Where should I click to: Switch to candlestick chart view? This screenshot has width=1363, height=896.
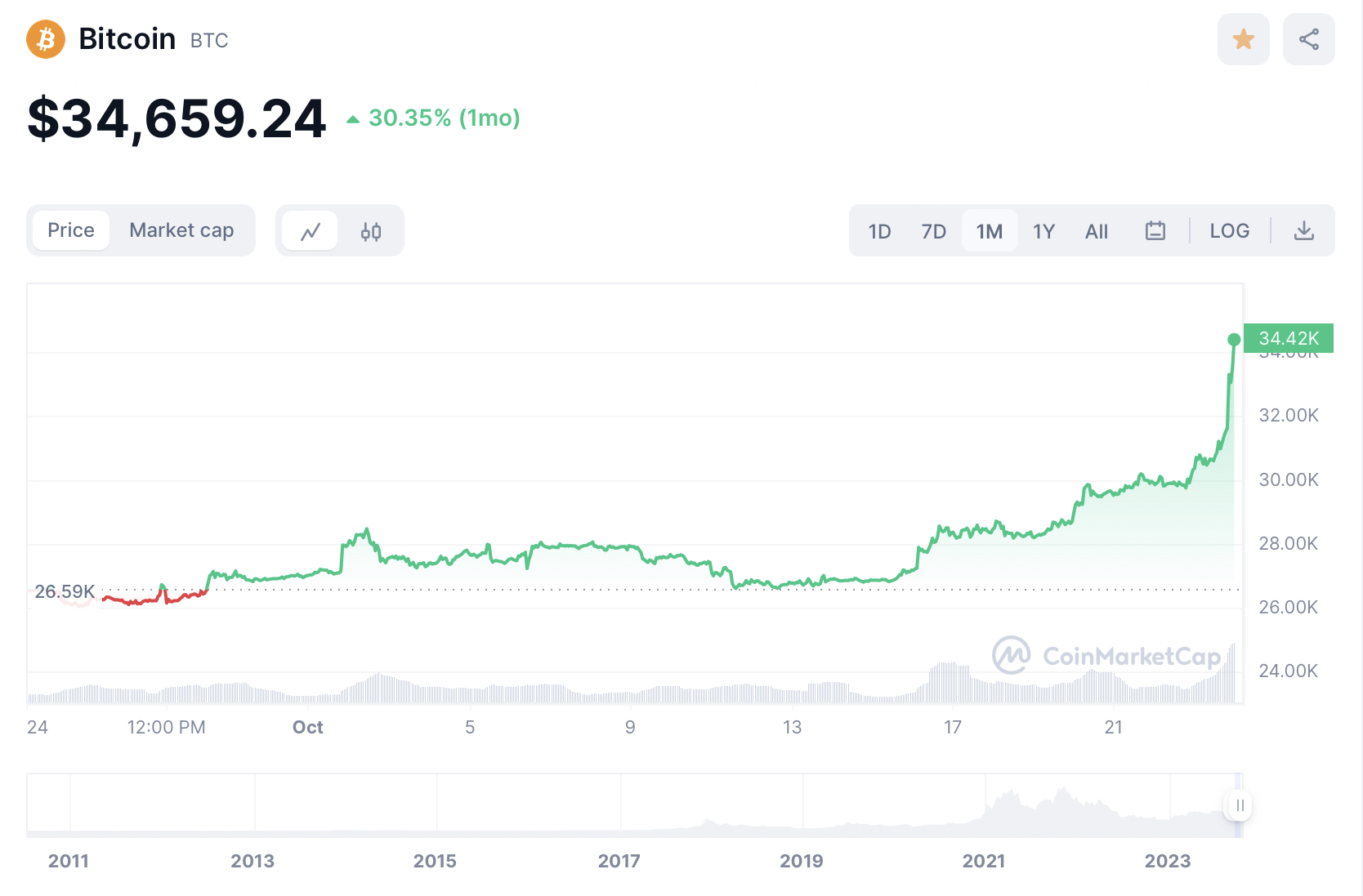(x=370, y=231)
